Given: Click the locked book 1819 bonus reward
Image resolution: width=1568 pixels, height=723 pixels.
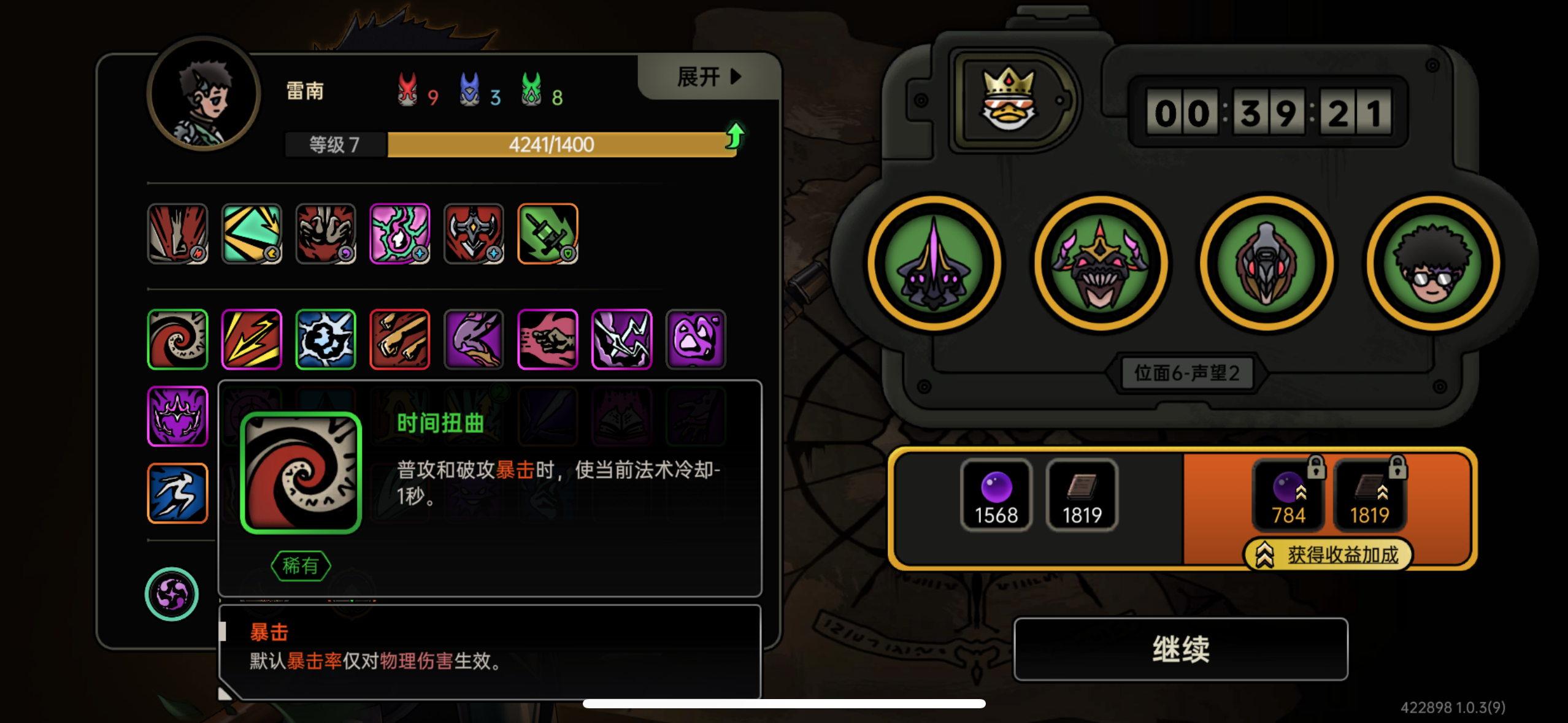Looking at the screenshot, I should point(1370,494).
